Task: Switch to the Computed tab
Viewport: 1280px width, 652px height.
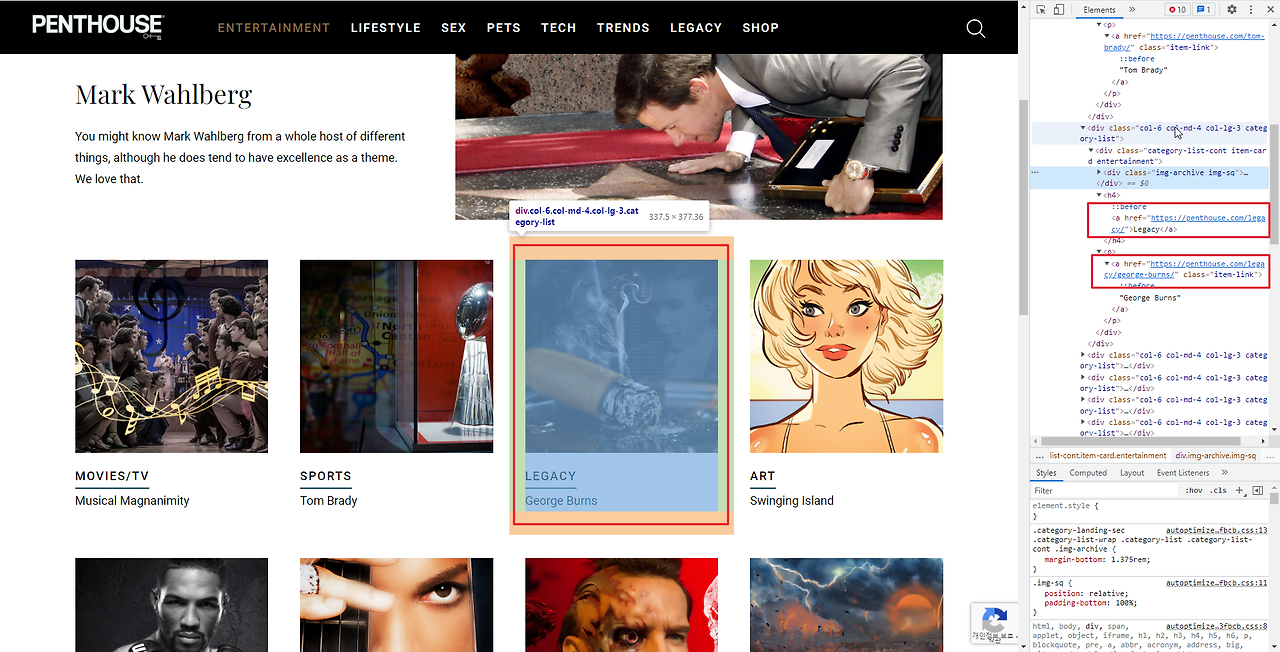Action: tap(1088, 473)
